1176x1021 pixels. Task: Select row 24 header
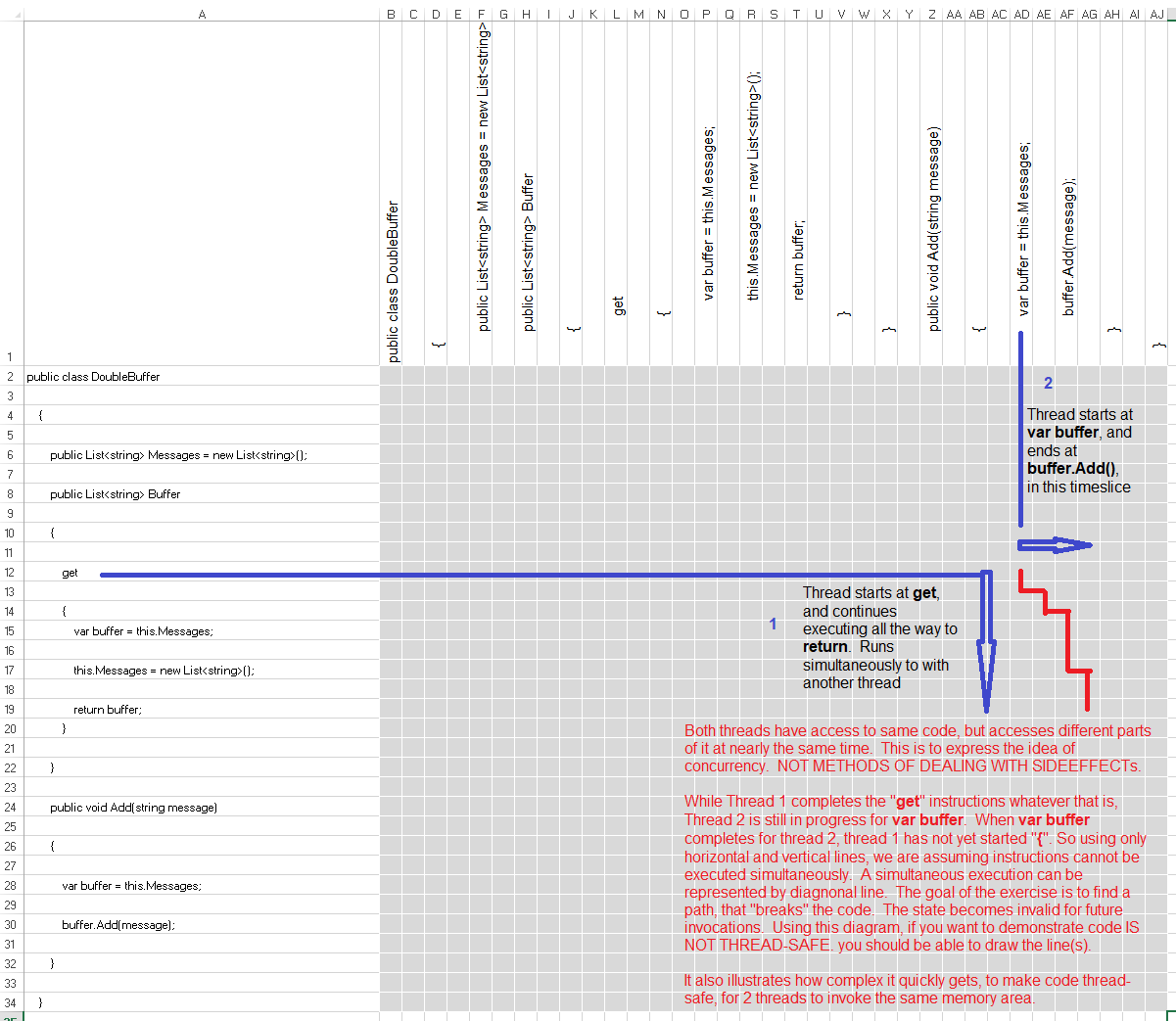pyautogui.click(x=12, y=807)
